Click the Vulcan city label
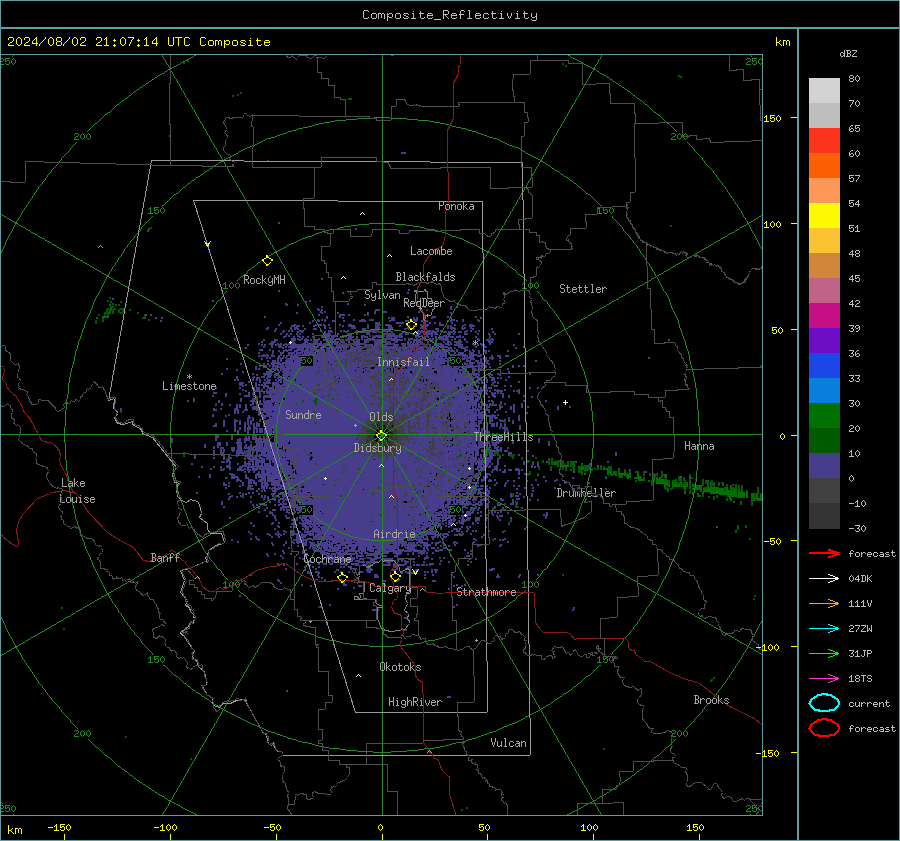 tap(508, 743)
